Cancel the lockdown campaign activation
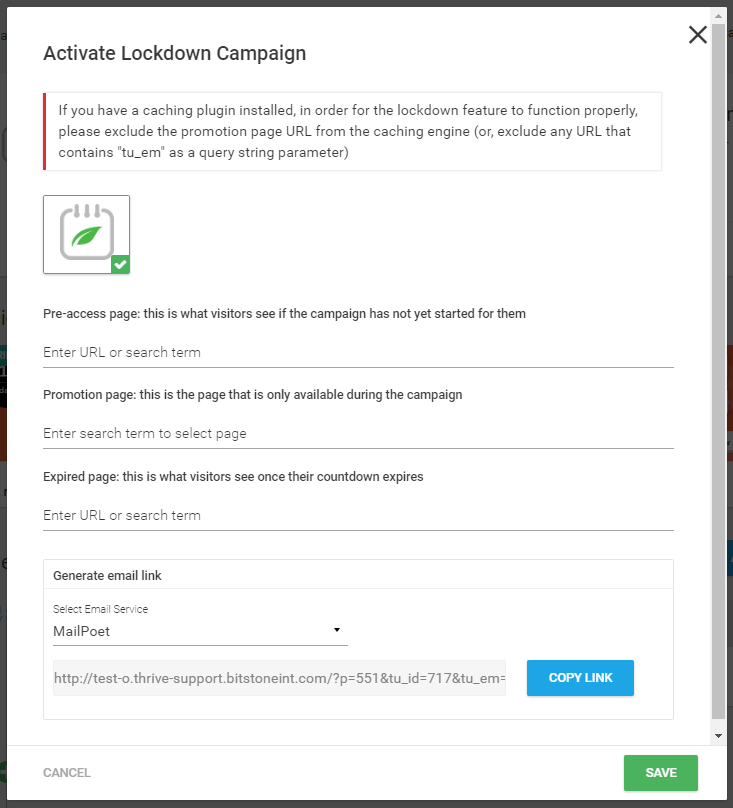 pyautogui.click(x=66, y=773)
